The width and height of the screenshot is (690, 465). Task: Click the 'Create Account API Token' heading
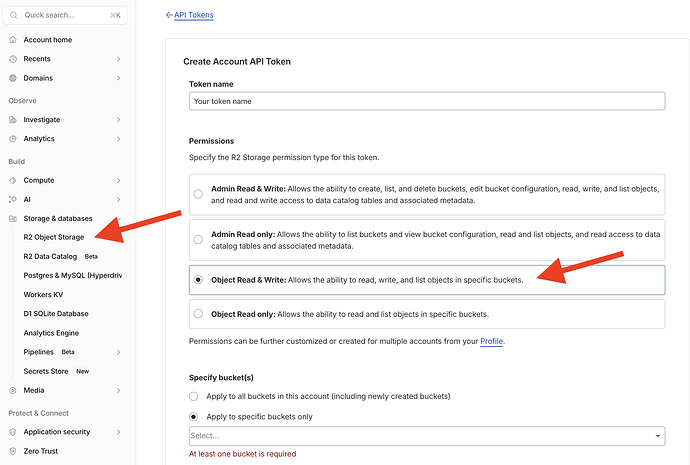point(237,62)
